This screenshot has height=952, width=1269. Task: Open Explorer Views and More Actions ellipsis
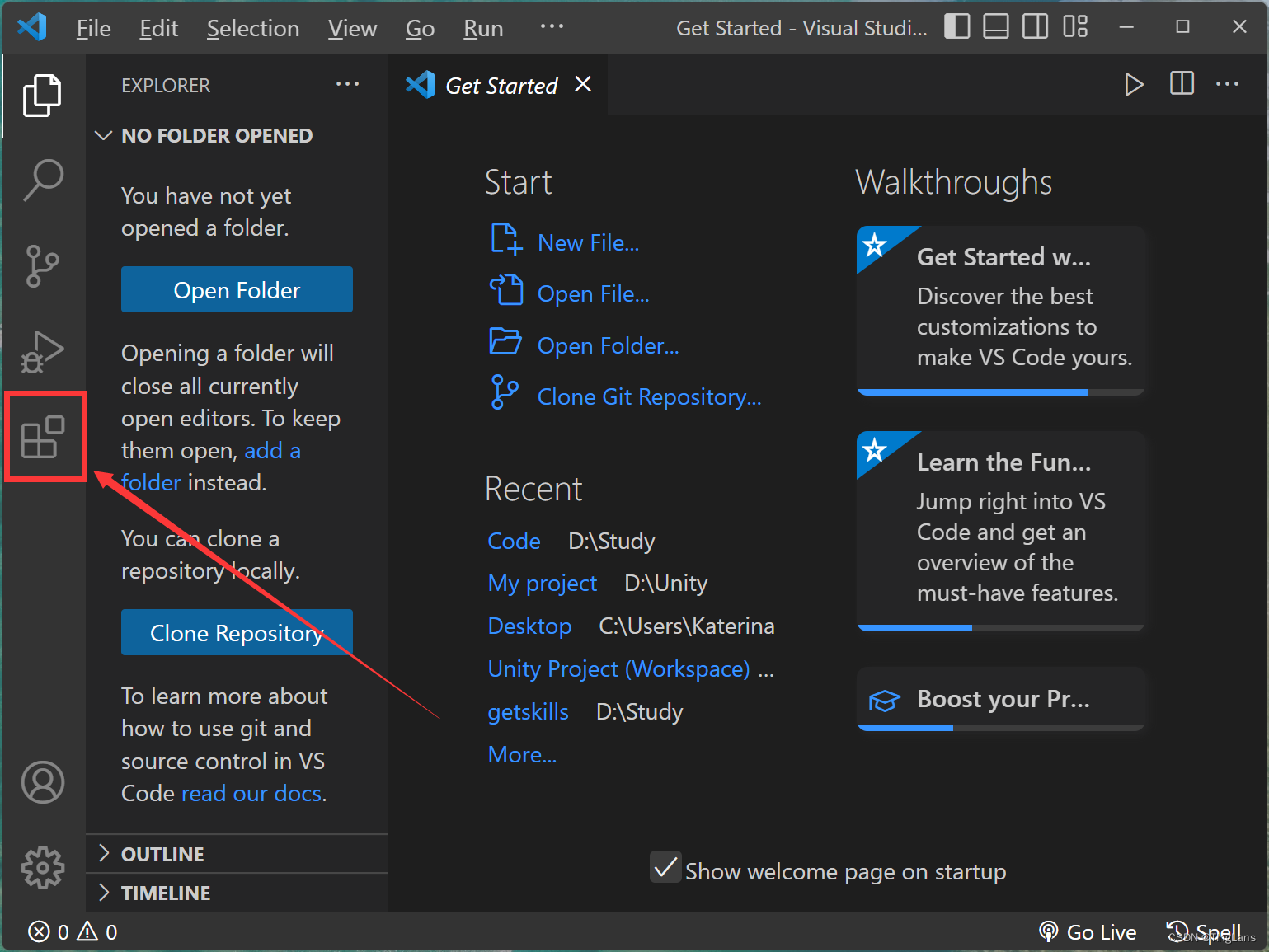[347, 83]
